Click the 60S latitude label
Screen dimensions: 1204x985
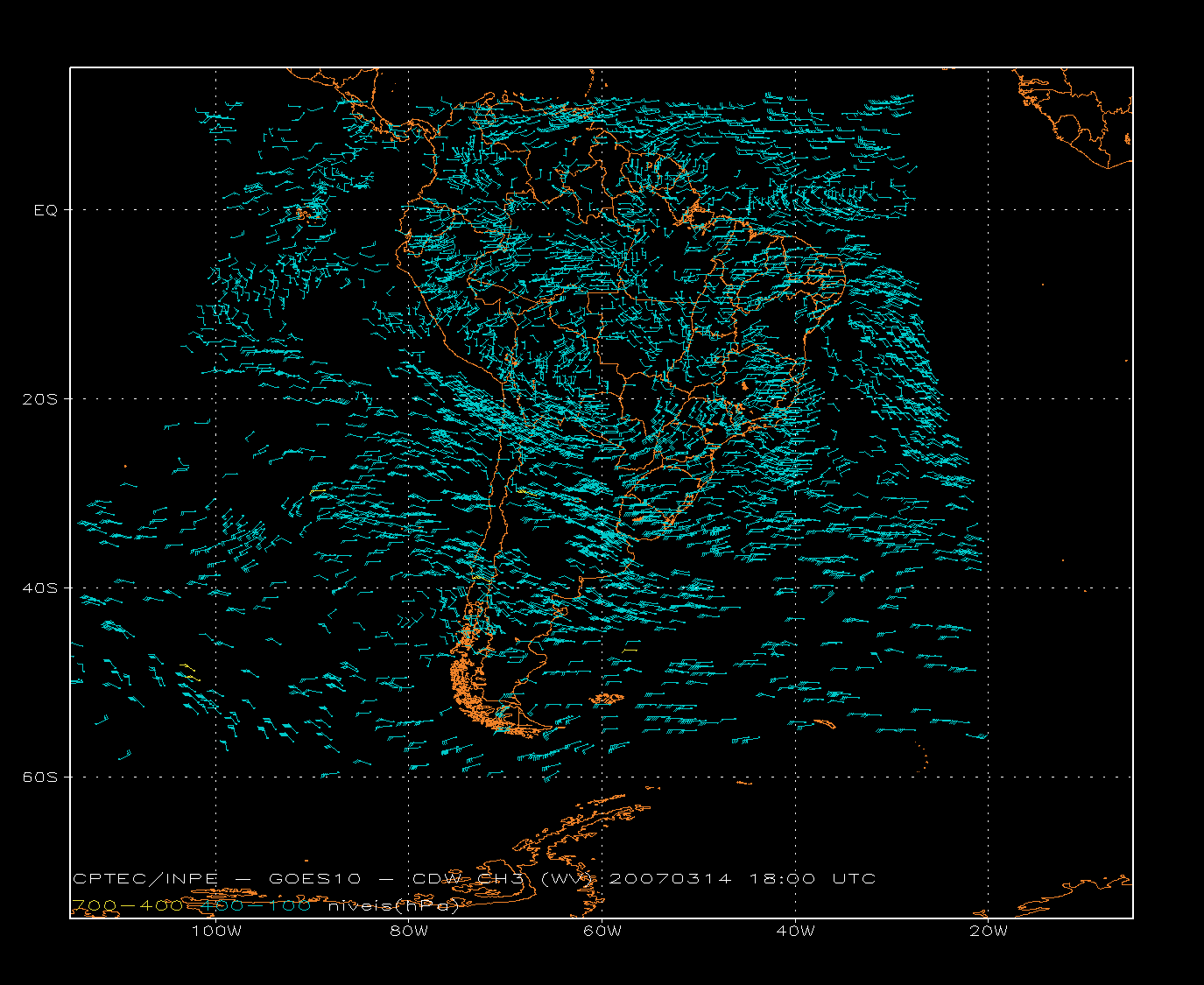[x=40, y=777]
